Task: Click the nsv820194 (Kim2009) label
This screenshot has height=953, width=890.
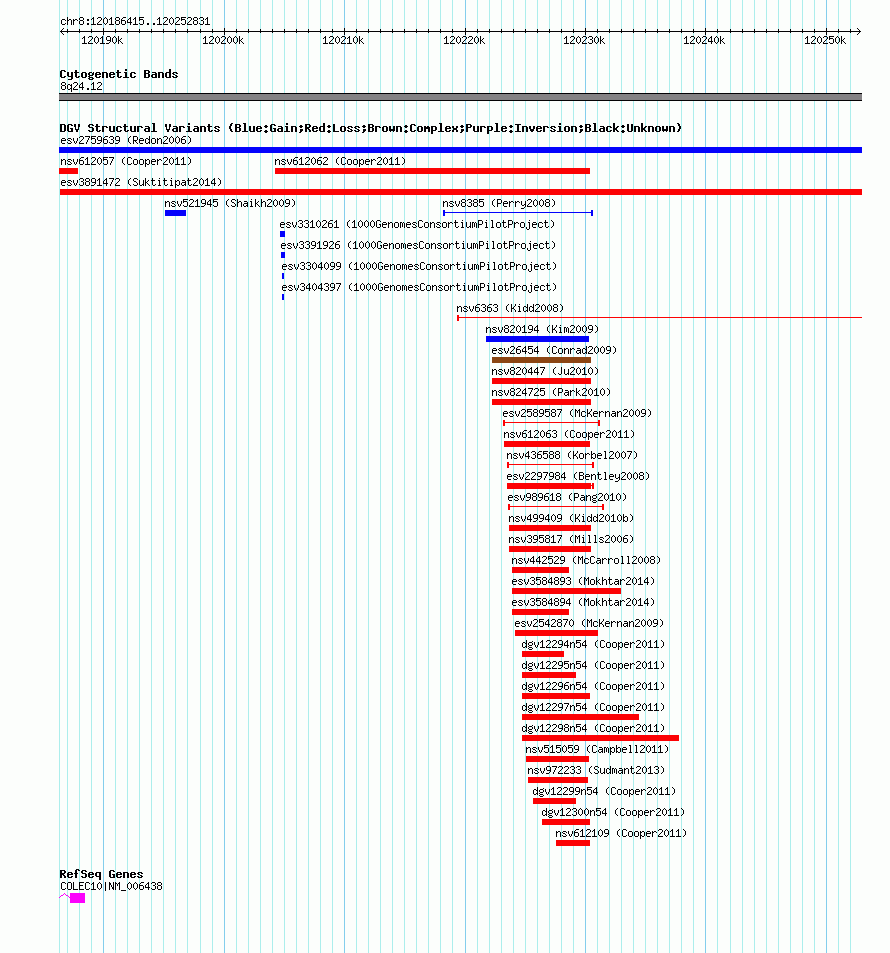Action: [542, 329]
